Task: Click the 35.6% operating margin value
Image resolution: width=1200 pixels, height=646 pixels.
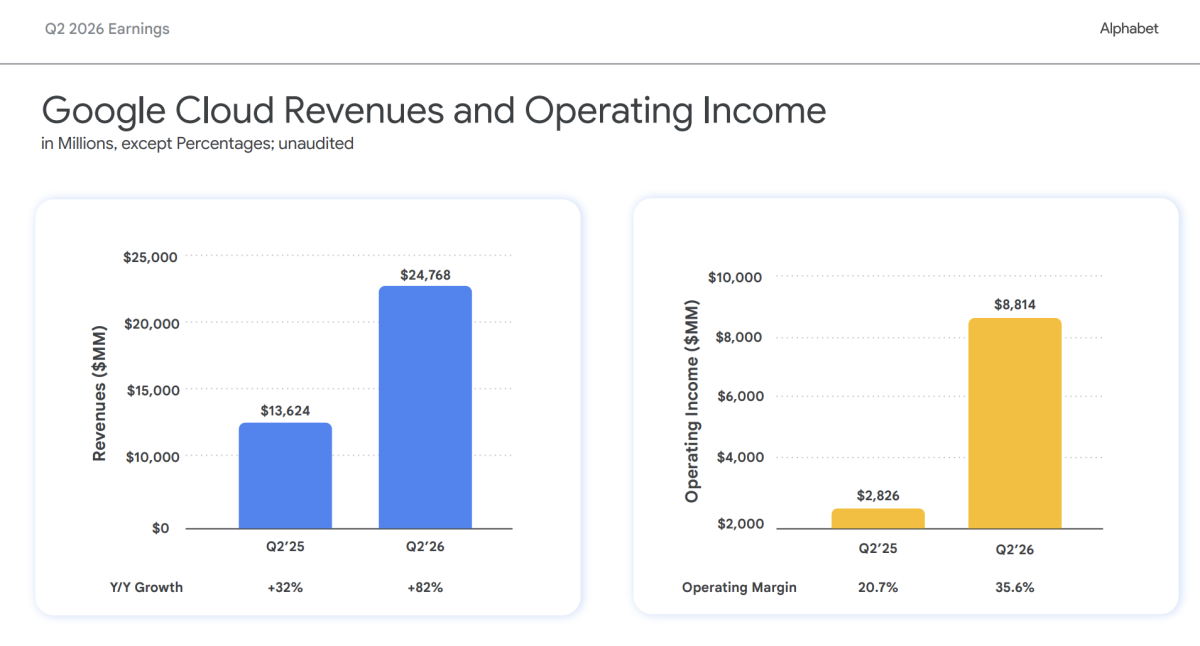Action: (1014, 587)
